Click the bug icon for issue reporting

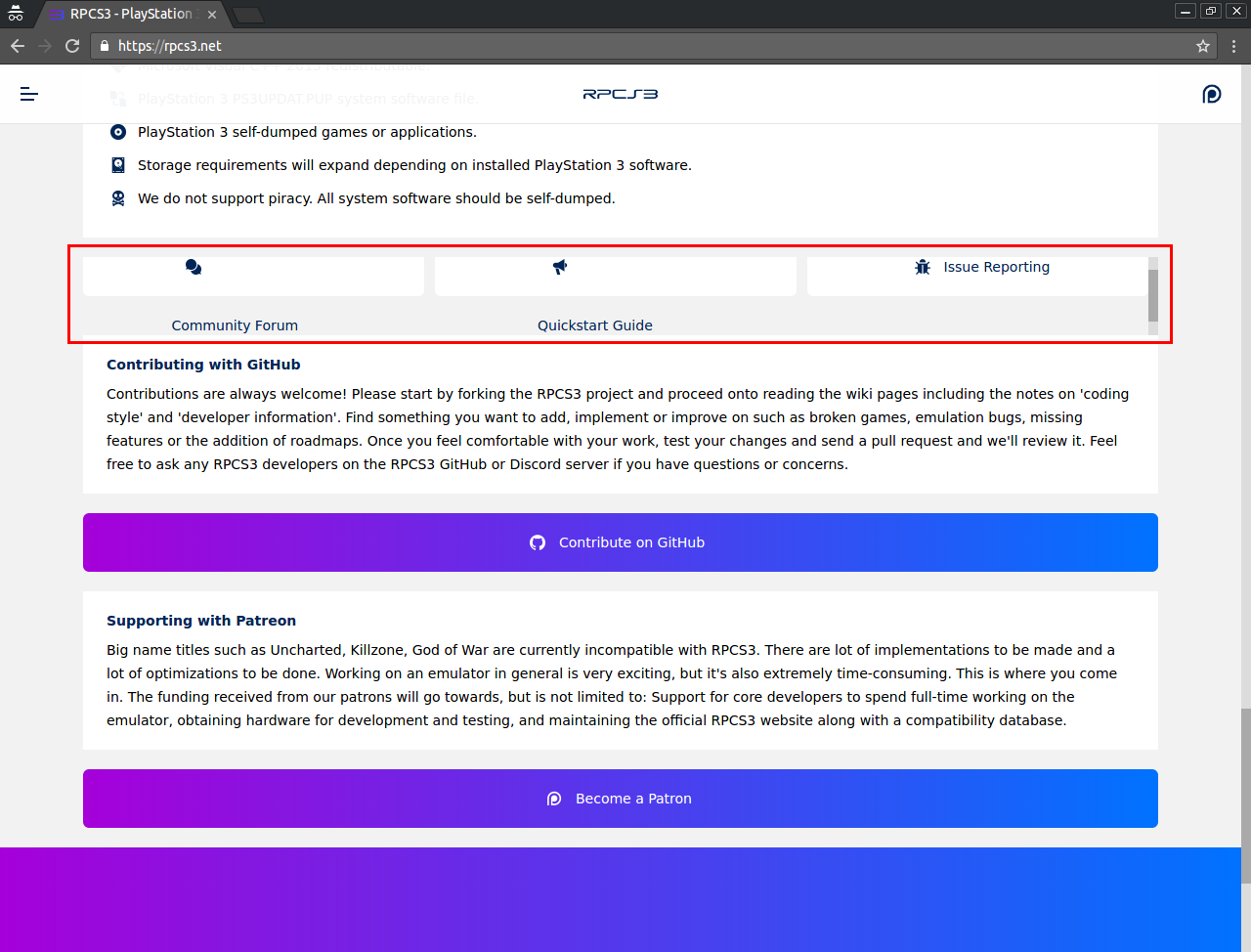pos(923,267)
